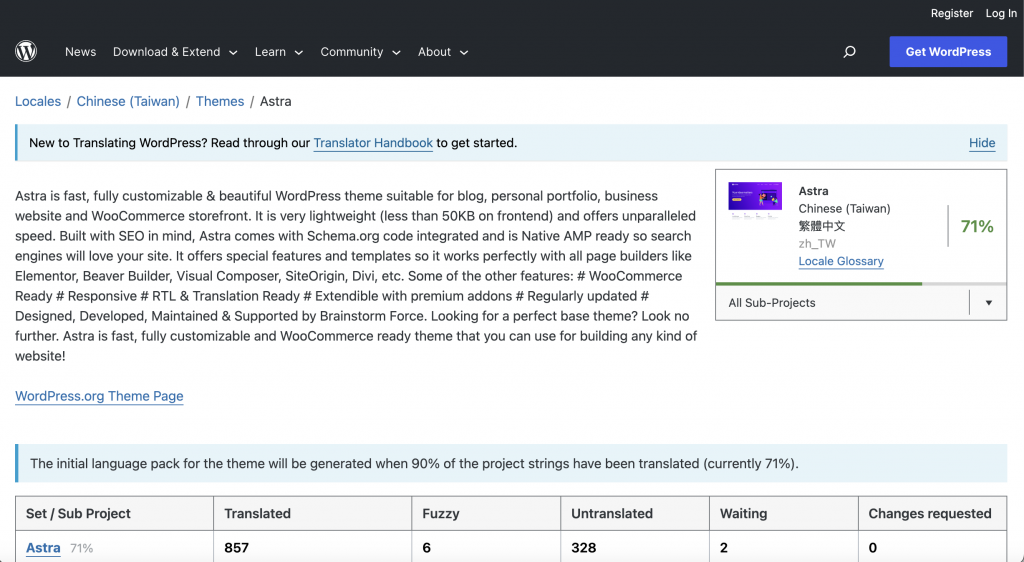Expand the All Sub-Projects dropdown arrow
Viewport: 1024px width, 562px height.
988,303
